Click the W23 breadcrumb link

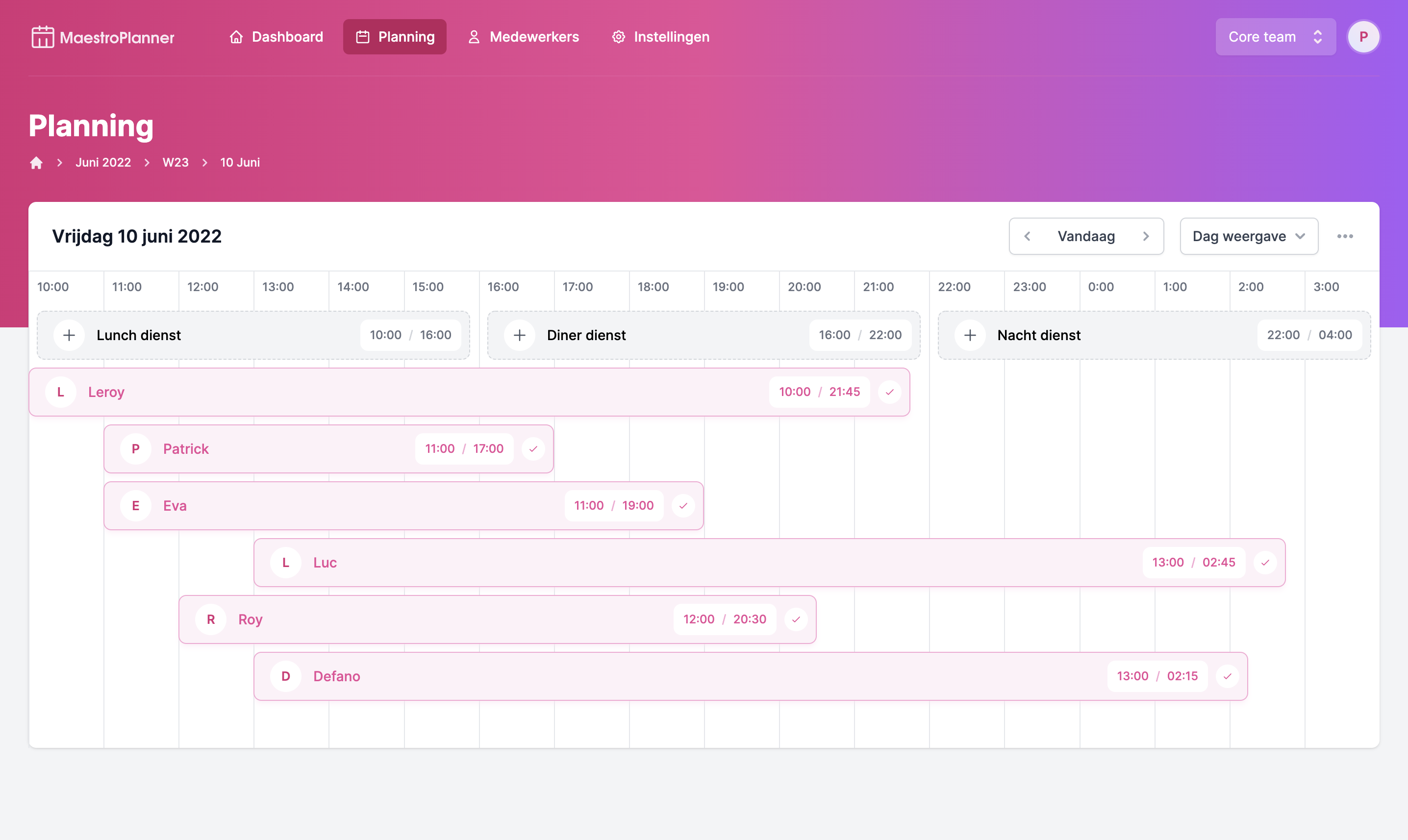(176, 163)
